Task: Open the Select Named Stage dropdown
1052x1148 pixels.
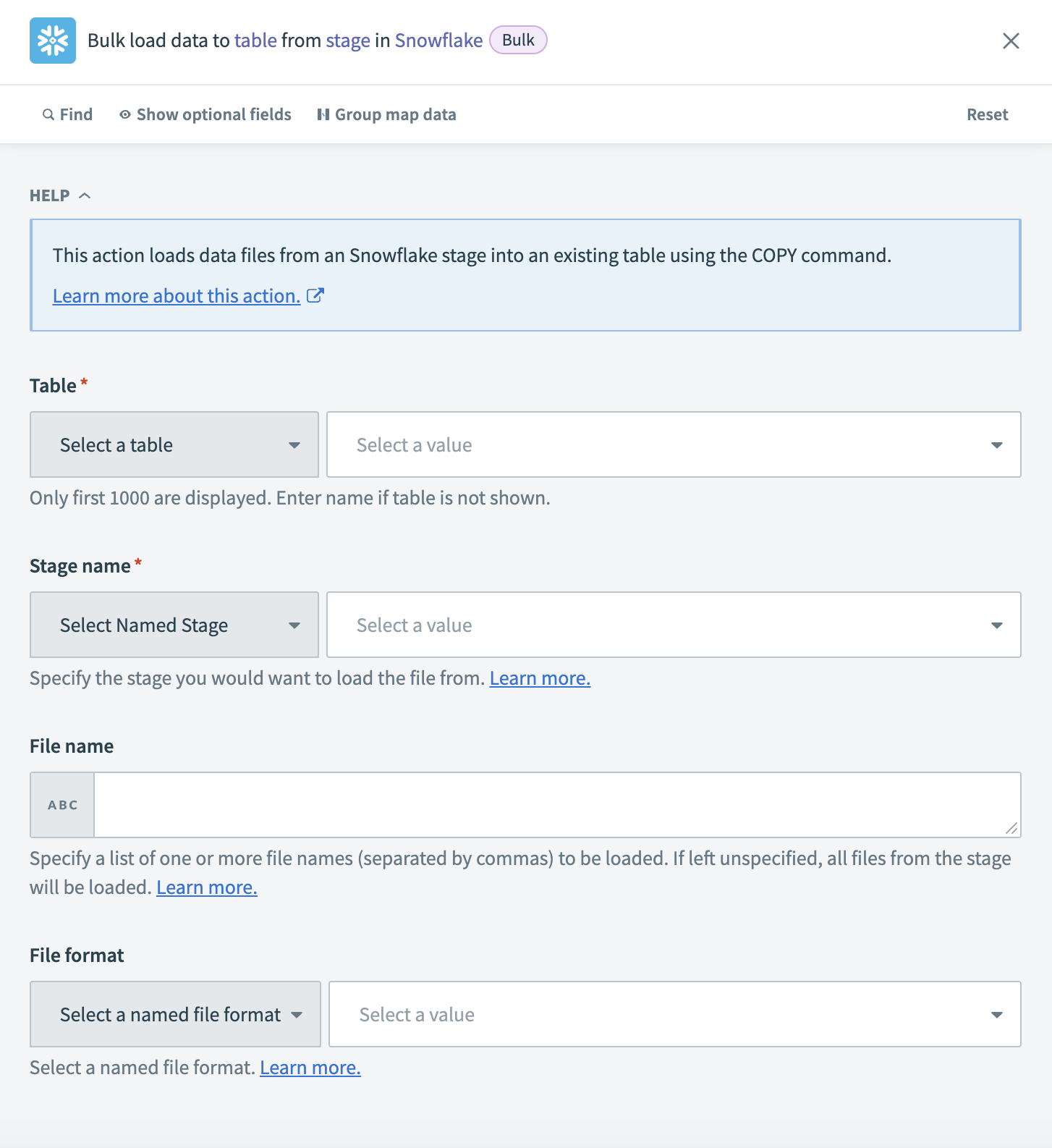Action: point(174,624)
